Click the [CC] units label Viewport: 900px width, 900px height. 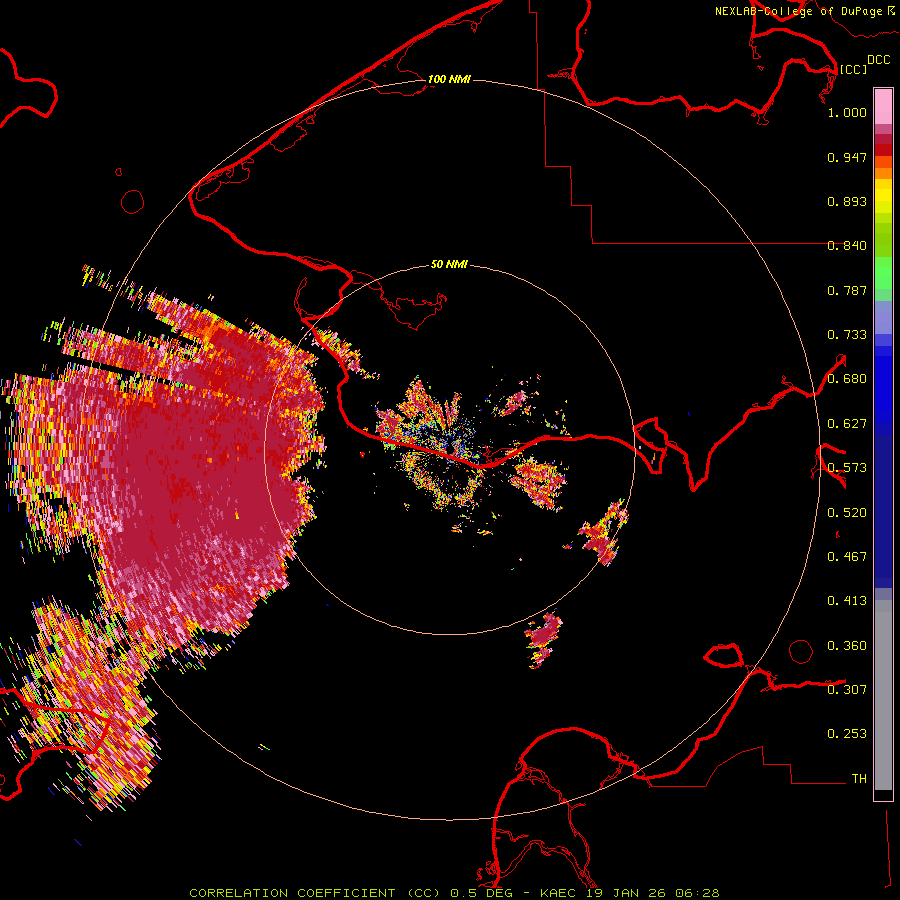[x=853, y=69]
